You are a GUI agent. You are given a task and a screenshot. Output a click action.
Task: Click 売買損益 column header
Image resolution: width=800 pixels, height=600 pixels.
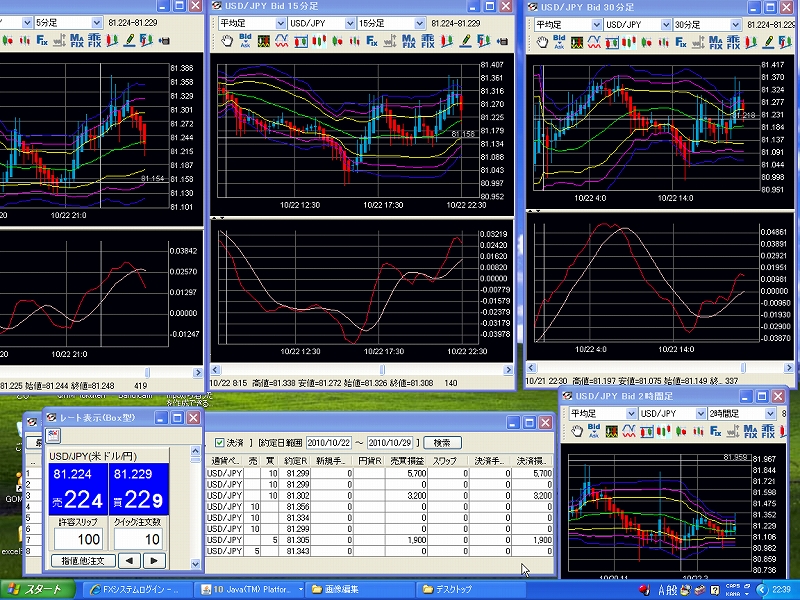click(407, 461)
